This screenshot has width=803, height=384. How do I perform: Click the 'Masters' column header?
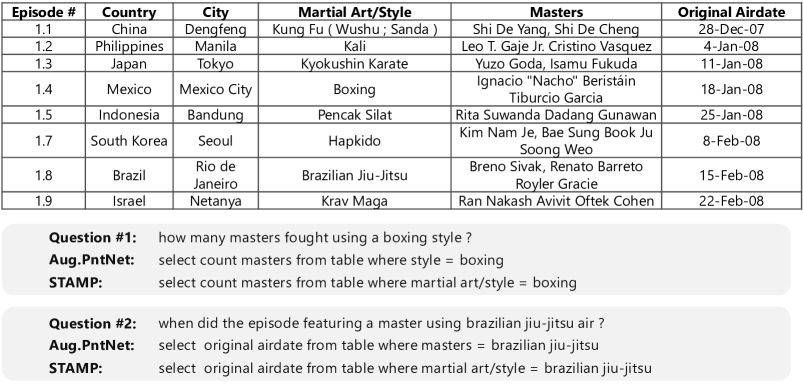click(x=556, y=12)
